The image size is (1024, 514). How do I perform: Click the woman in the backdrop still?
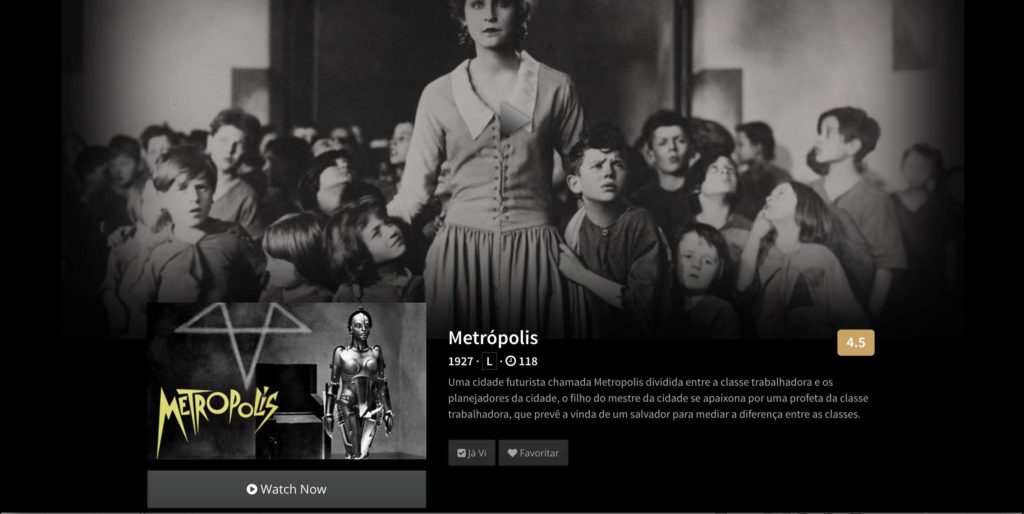point(490,163)
